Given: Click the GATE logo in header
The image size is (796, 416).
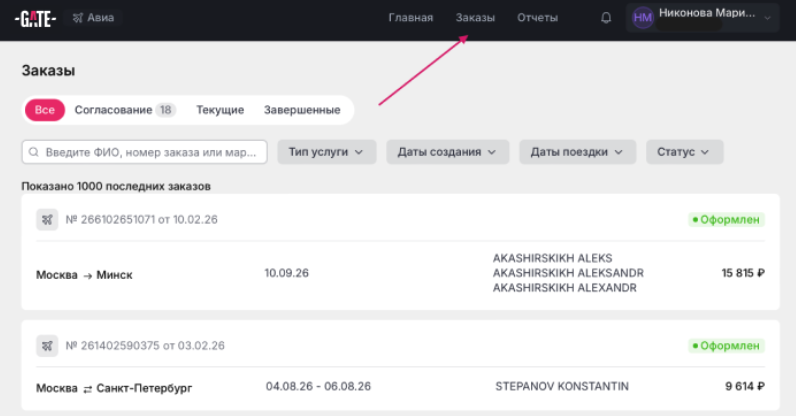Looking at the screenshot, I should [35, 18].
